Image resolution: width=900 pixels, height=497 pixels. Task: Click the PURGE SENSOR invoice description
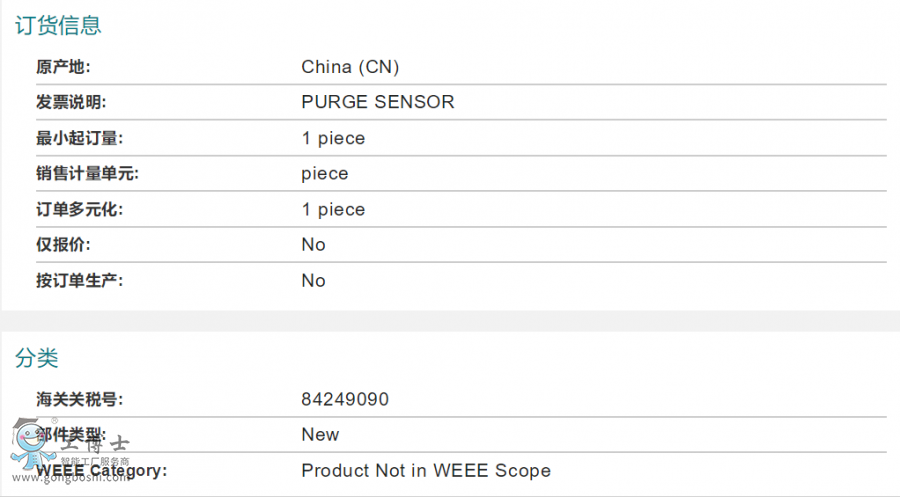pyautogui.click(x=378, y=102)
